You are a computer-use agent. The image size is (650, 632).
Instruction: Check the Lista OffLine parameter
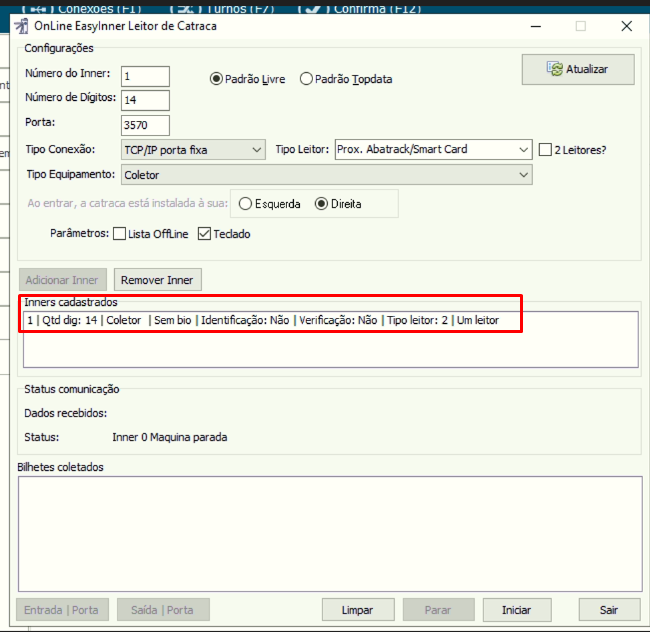[x=120, y=234]
